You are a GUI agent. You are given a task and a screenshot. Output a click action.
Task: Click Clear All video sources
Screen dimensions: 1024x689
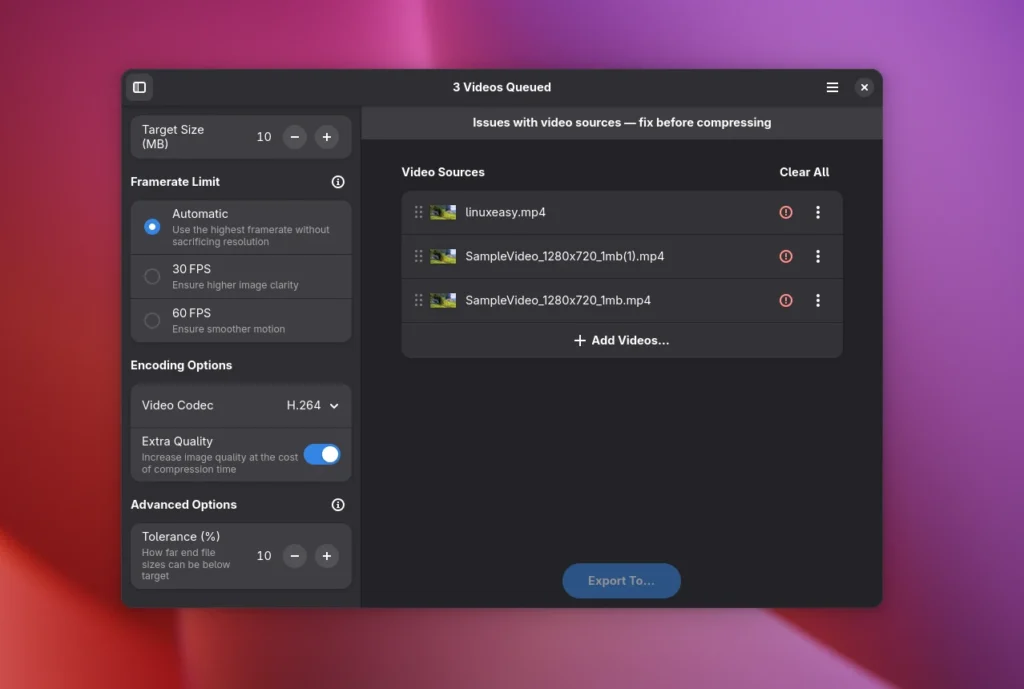point(804,172)
